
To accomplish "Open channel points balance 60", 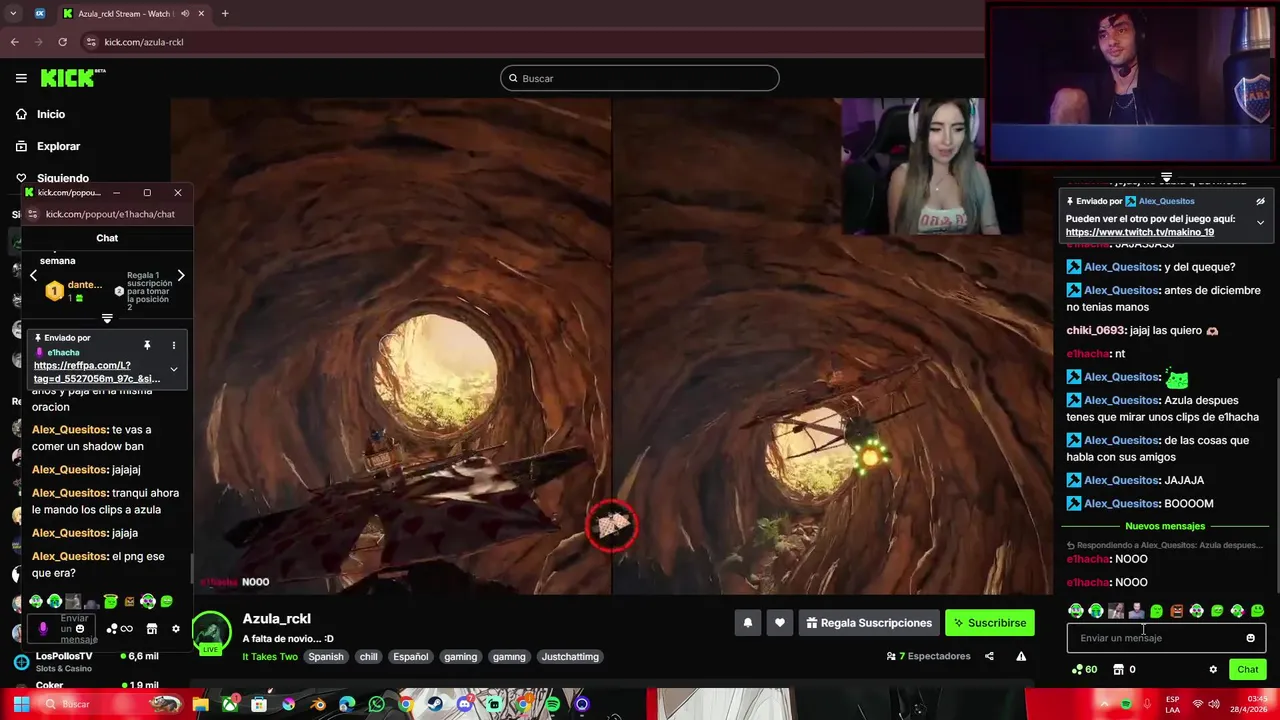I will [x=1084, y=669].
